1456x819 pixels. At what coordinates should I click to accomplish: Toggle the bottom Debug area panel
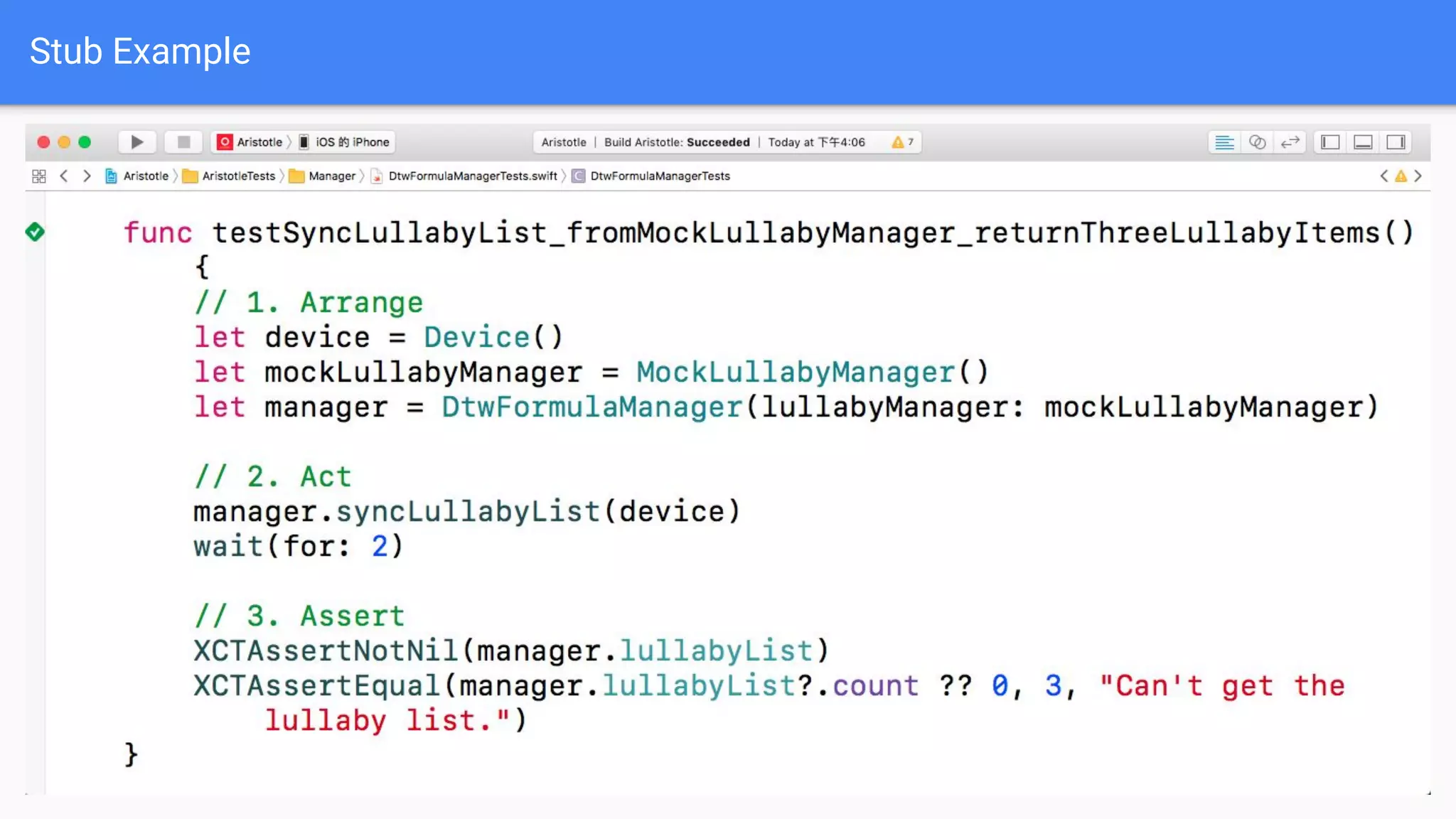pos(1363,142)
